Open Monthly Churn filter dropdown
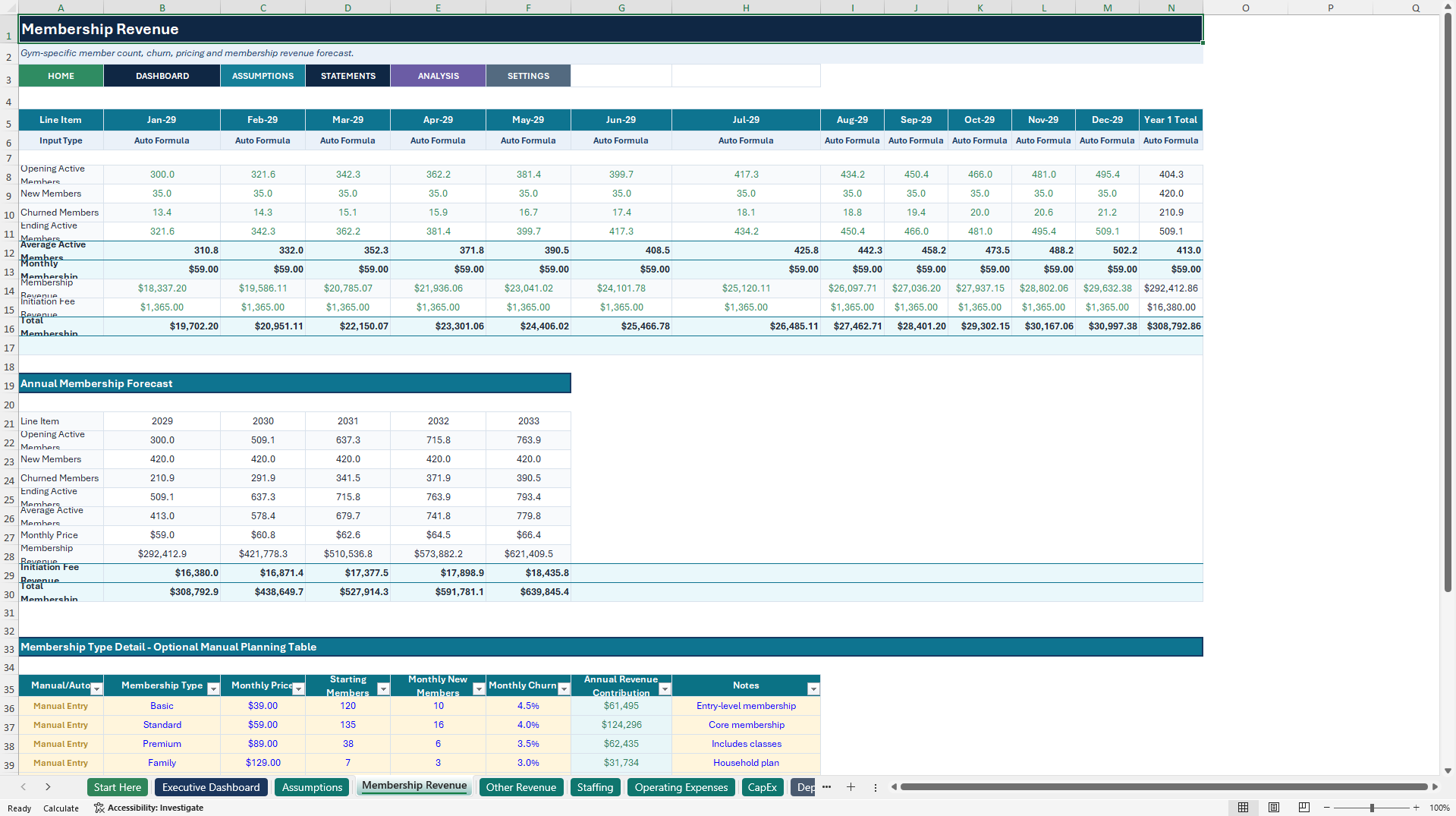This screenshot has height=816, width=1456. pos(564,689)
